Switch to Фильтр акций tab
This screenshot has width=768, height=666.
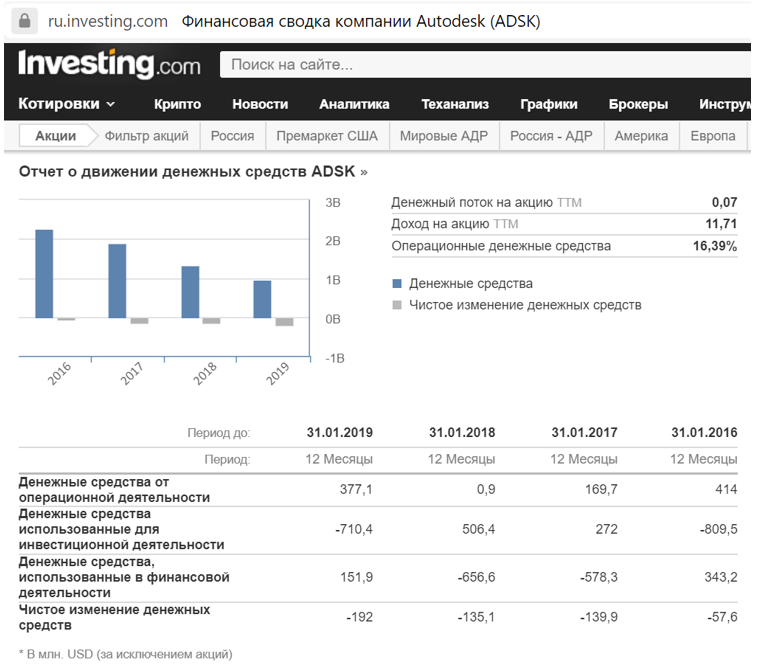pyautogui.click(x=147, y=136)
